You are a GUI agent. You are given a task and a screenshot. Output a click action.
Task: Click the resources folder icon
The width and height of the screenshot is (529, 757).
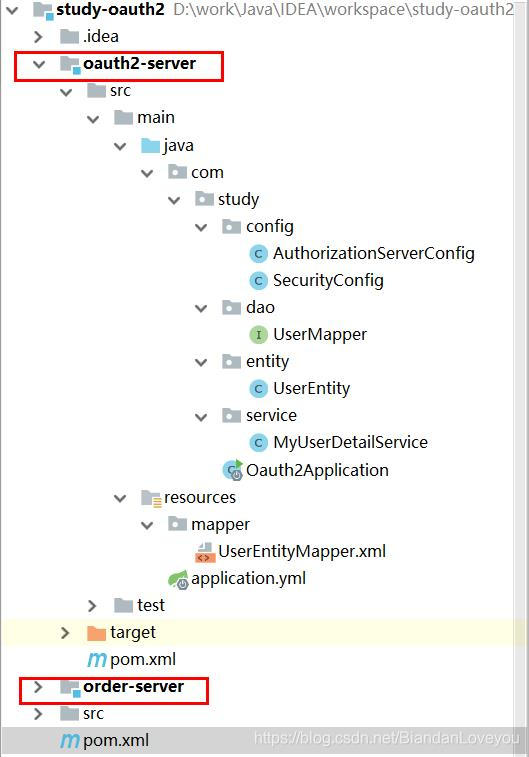click(x=151, y=498)
